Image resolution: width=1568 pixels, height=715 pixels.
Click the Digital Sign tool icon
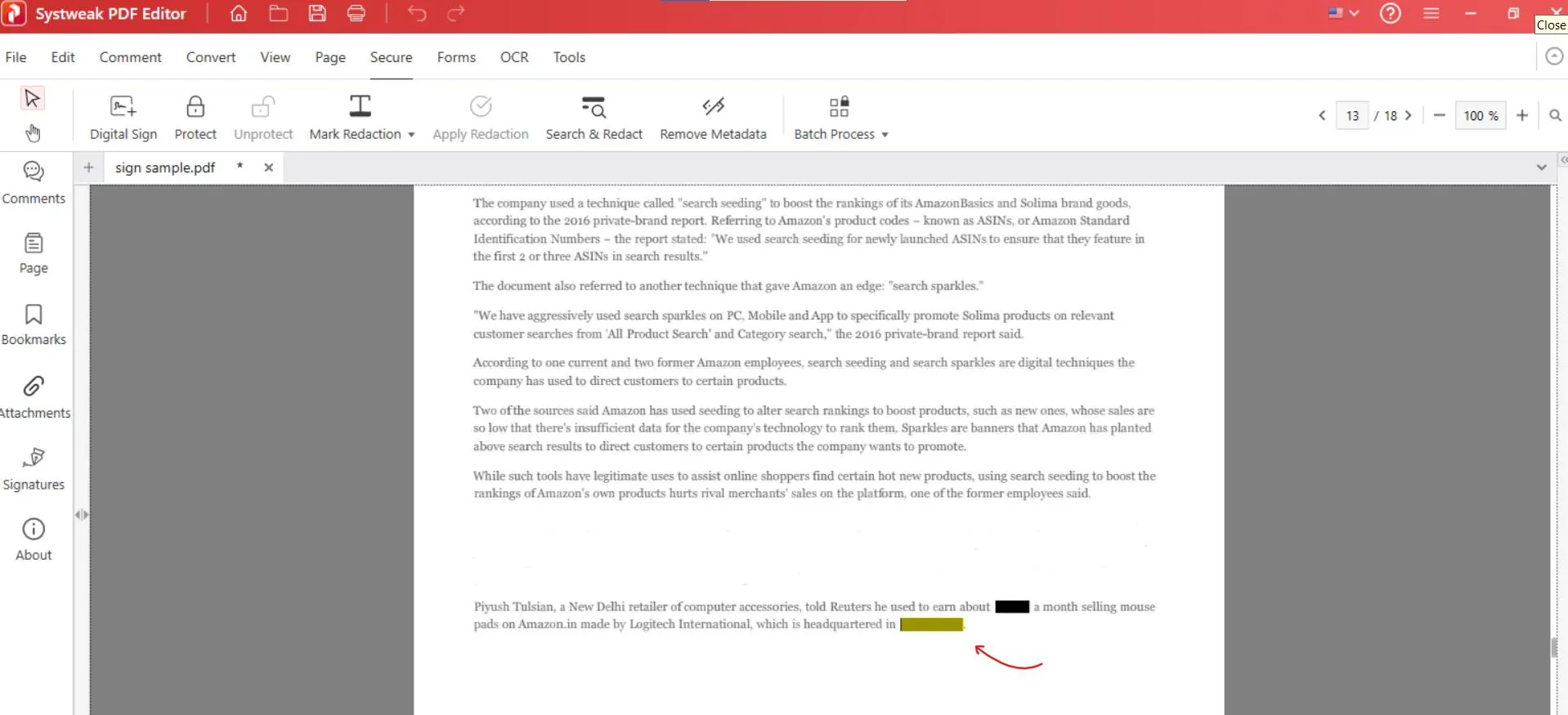(x=123, y=107)
